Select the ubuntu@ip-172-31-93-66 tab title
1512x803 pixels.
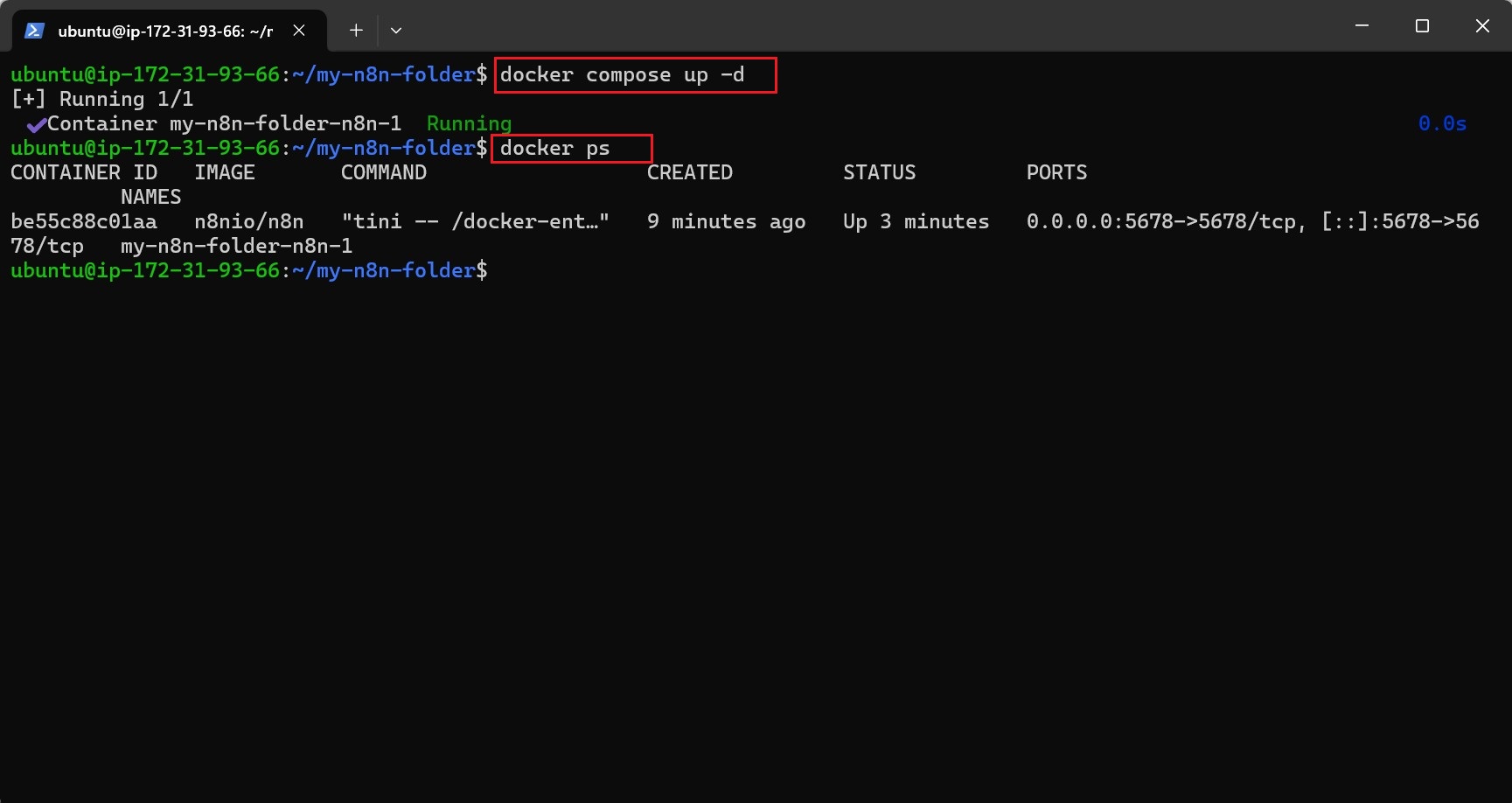[165, 31]
